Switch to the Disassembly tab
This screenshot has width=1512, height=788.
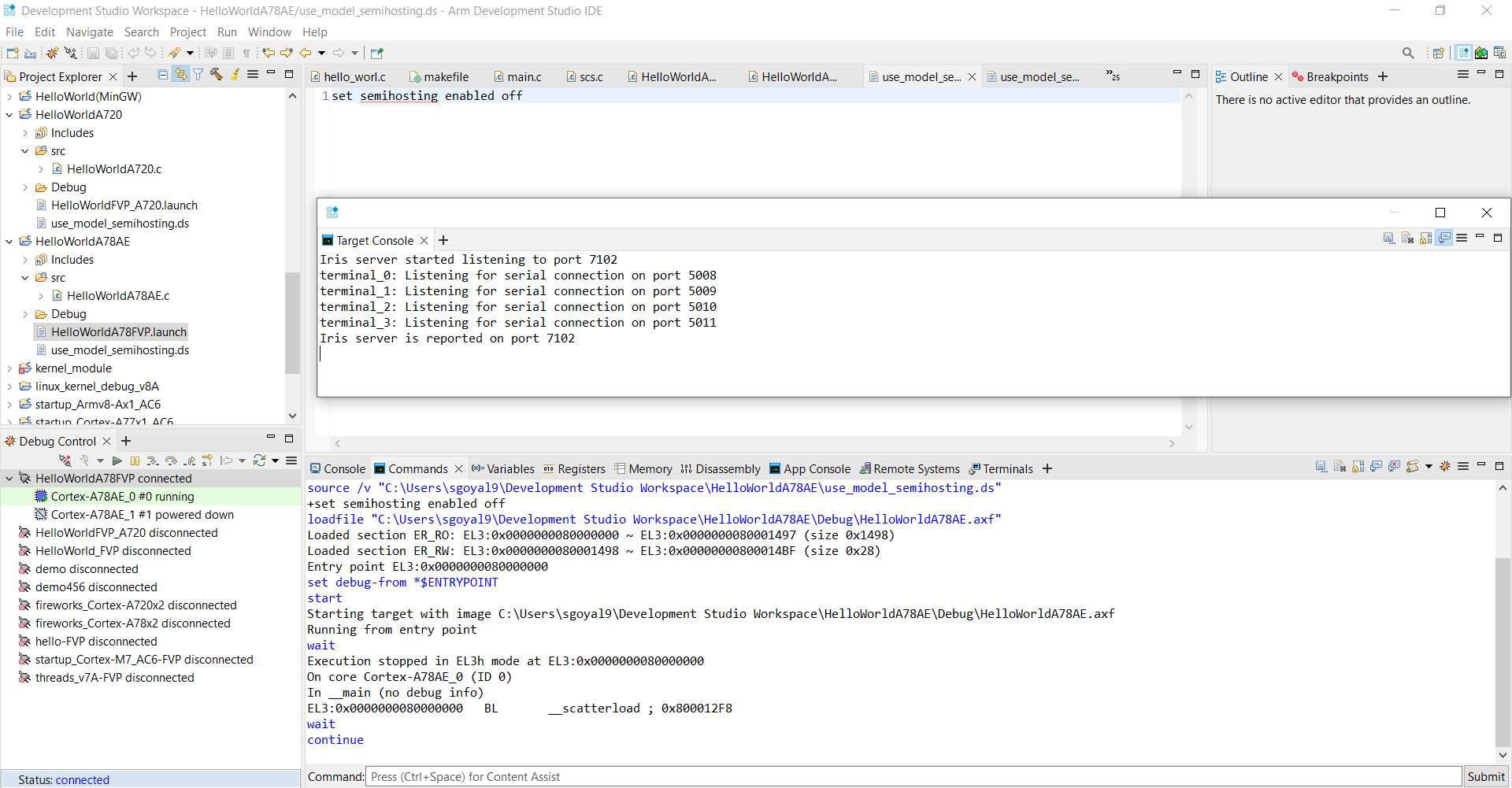721,469
